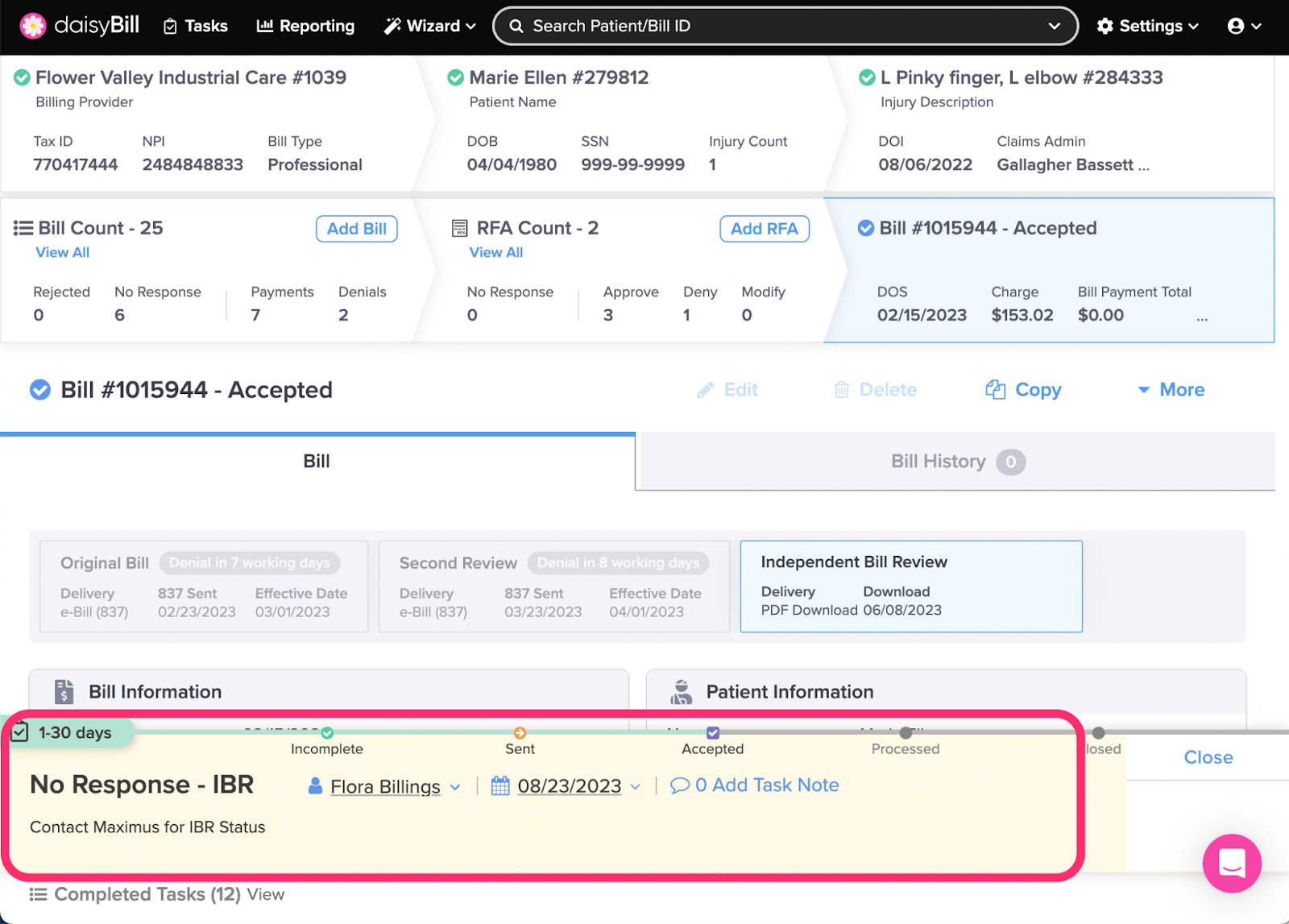The height and width of the screenshot is (924, 1289).
Task: Click the calendar icon next to 08/23/2023
Action: 500,785
